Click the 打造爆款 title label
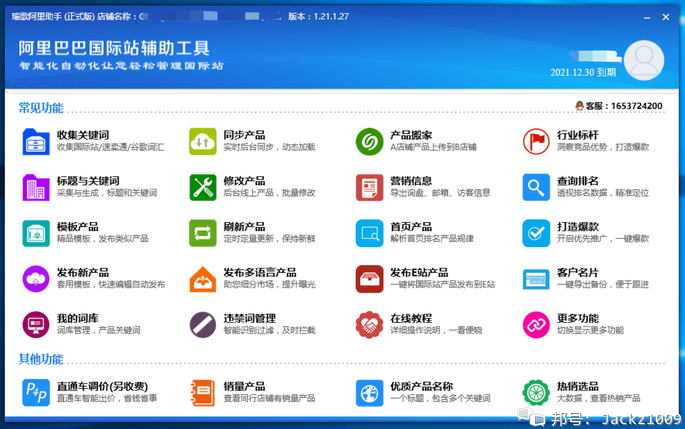 [578, 227]
